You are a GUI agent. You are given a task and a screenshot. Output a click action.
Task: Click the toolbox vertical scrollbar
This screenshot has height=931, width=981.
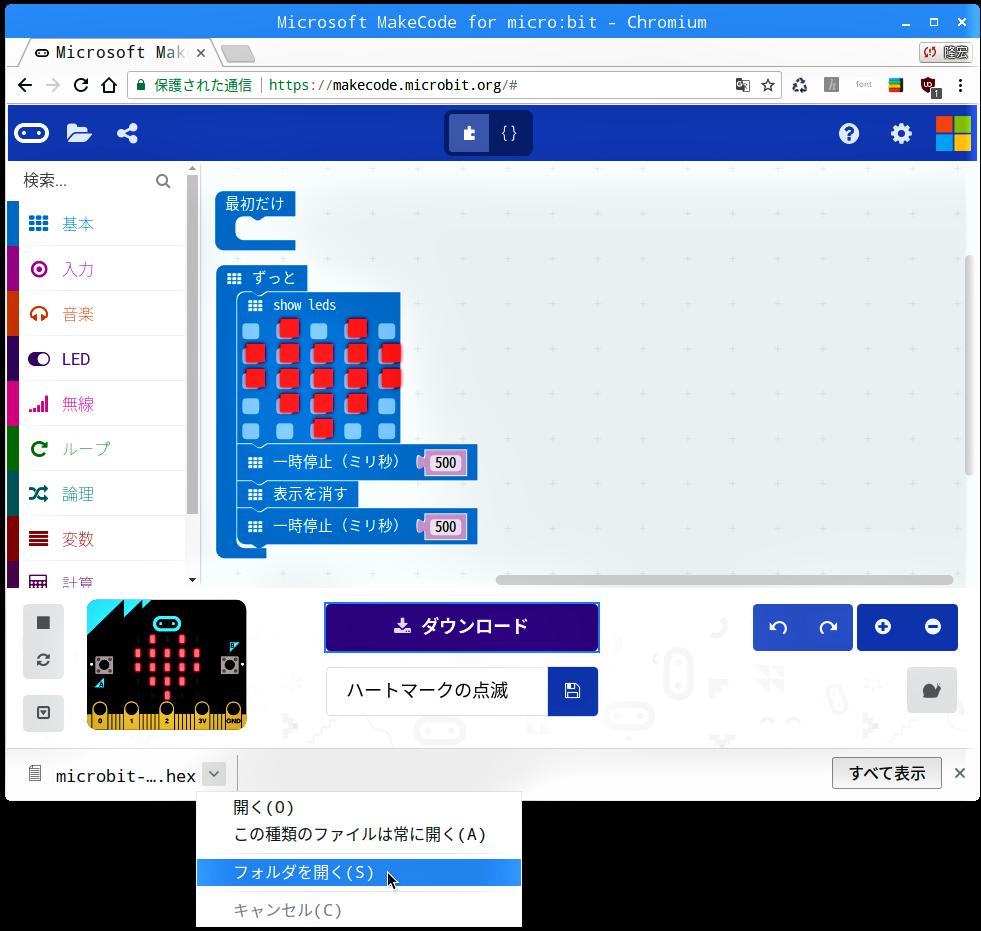[x=192, y=345]
